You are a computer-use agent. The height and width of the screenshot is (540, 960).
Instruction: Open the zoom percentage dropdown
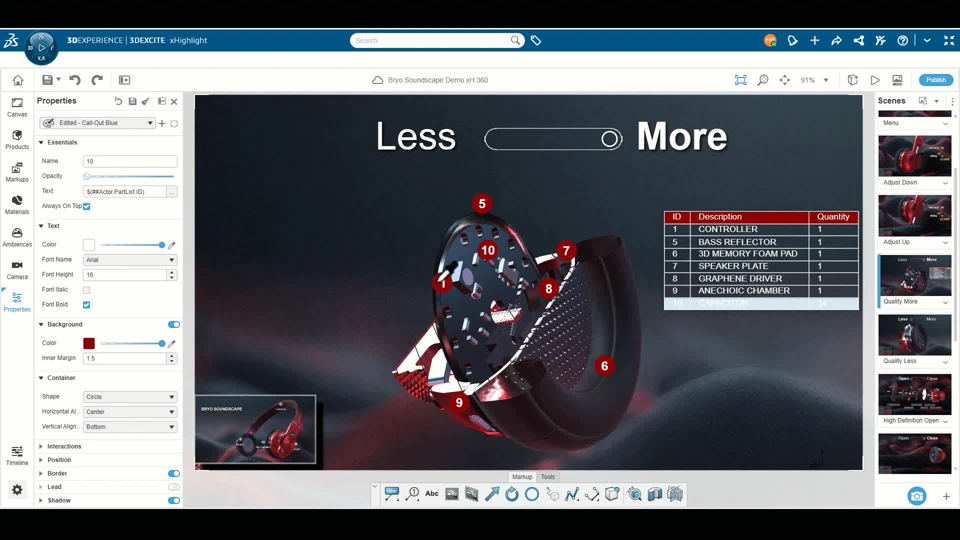pos(826,80)
